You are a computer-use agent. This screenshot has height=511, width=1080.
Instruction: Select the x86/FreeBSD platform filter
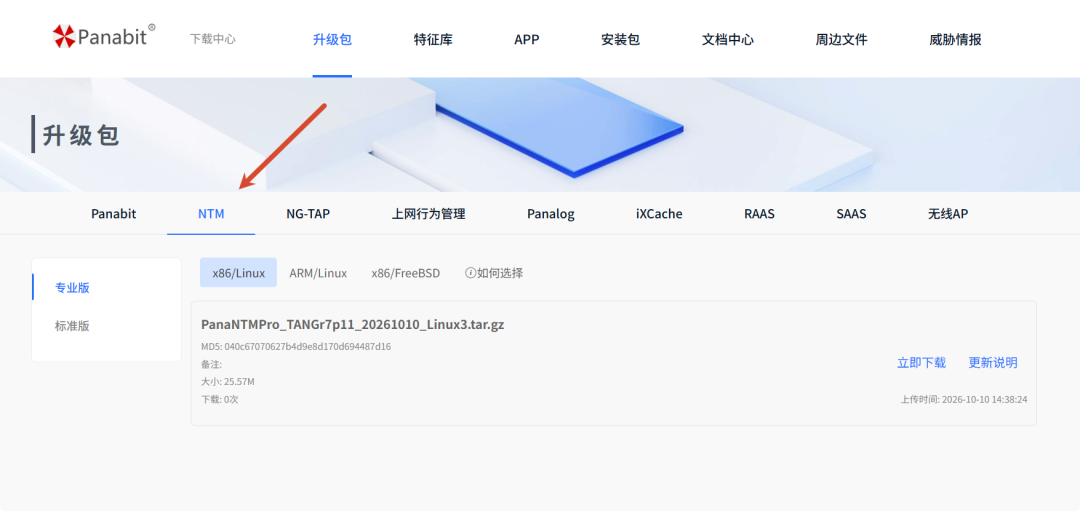(406, 273)
